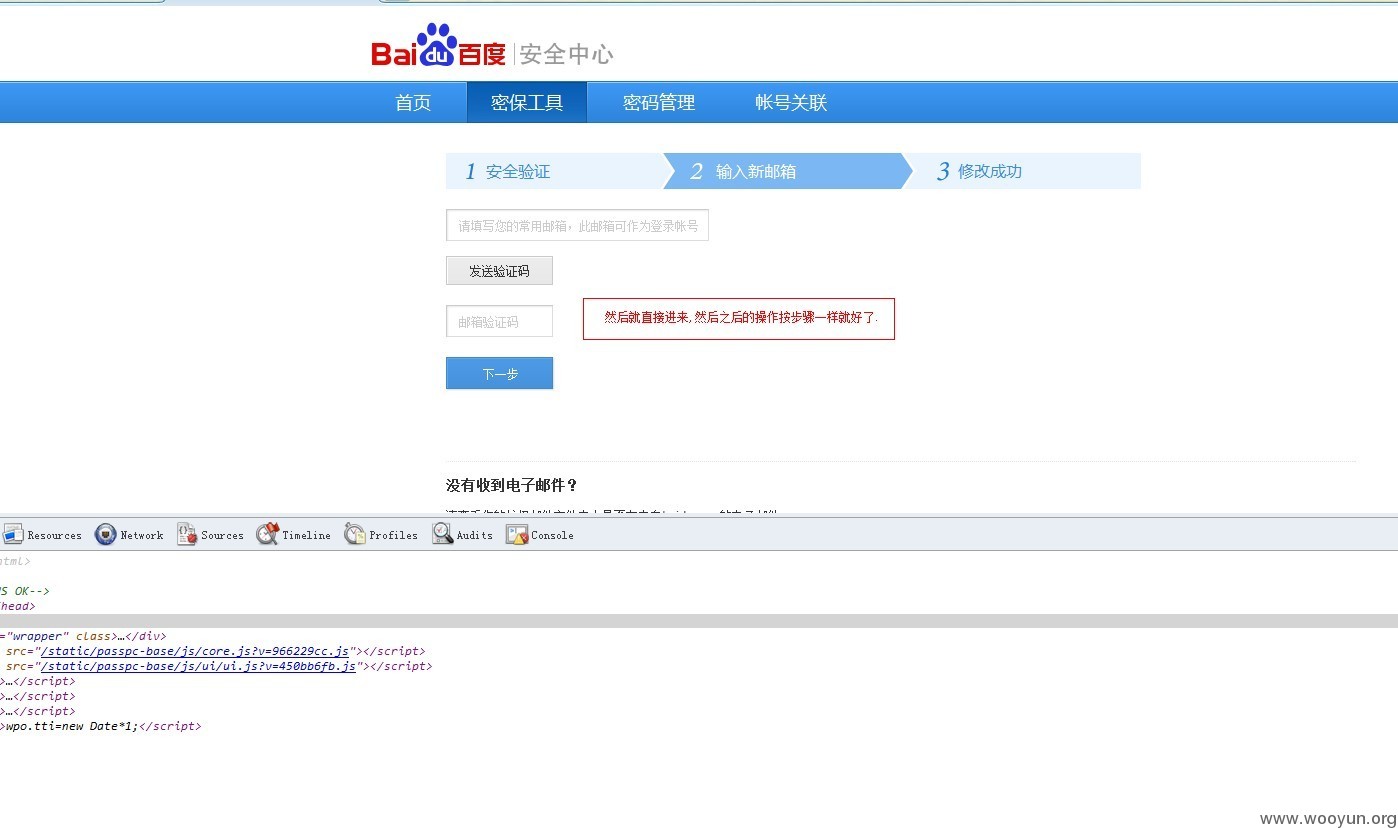
Task: Click the 没有收到电子邮件？ heading
Action: coord(512,485)
